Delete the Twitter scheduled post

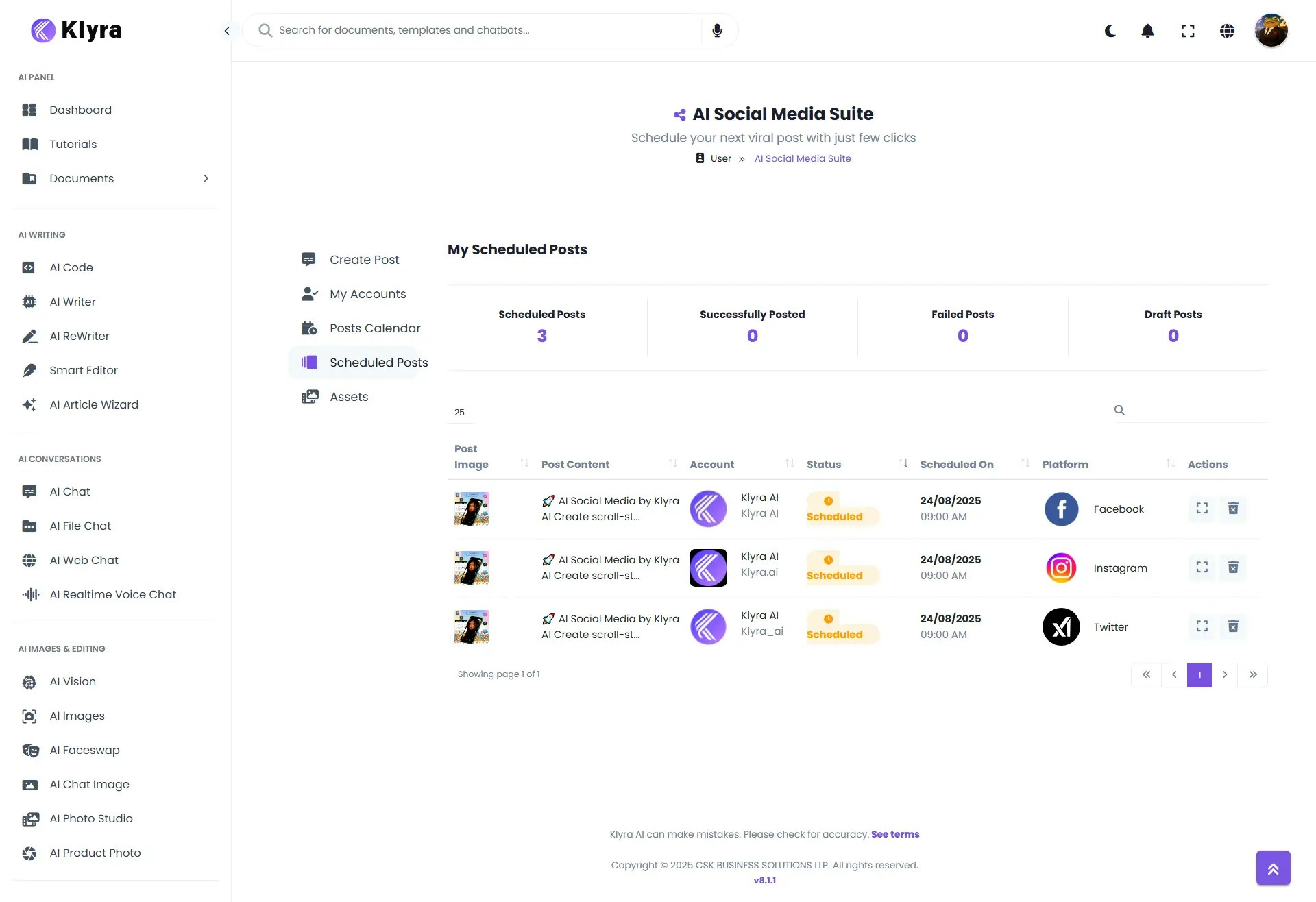[x=1233, y=626]
